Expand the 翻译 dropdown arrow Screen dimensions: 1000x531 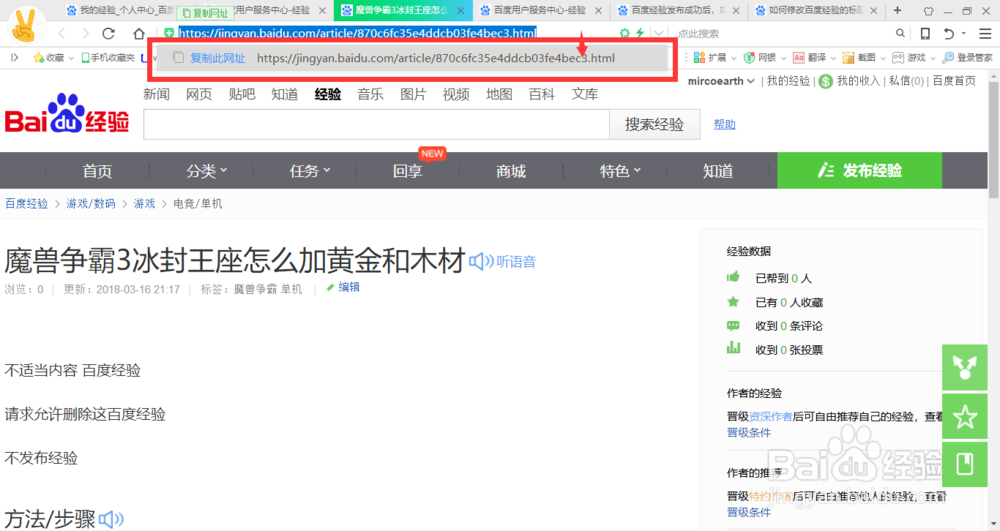pos(833,58)
